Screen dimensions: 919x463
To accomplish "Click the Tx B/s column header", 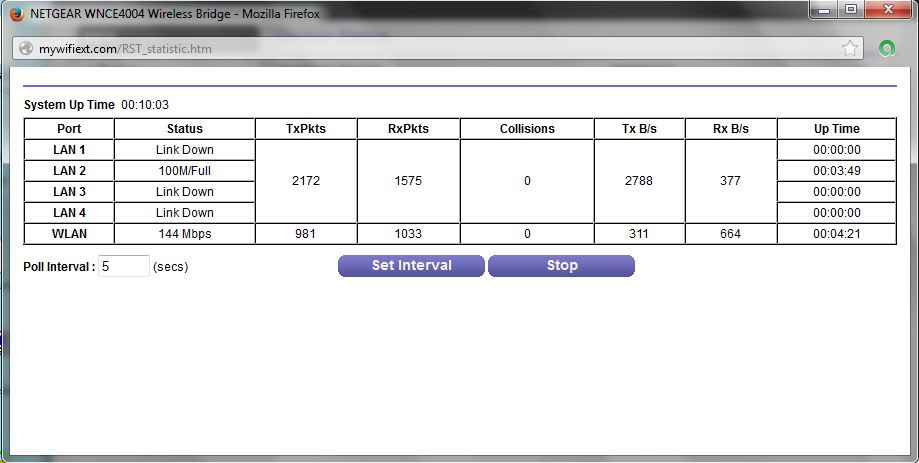I will pyautogui.click(x=639, y=128).
